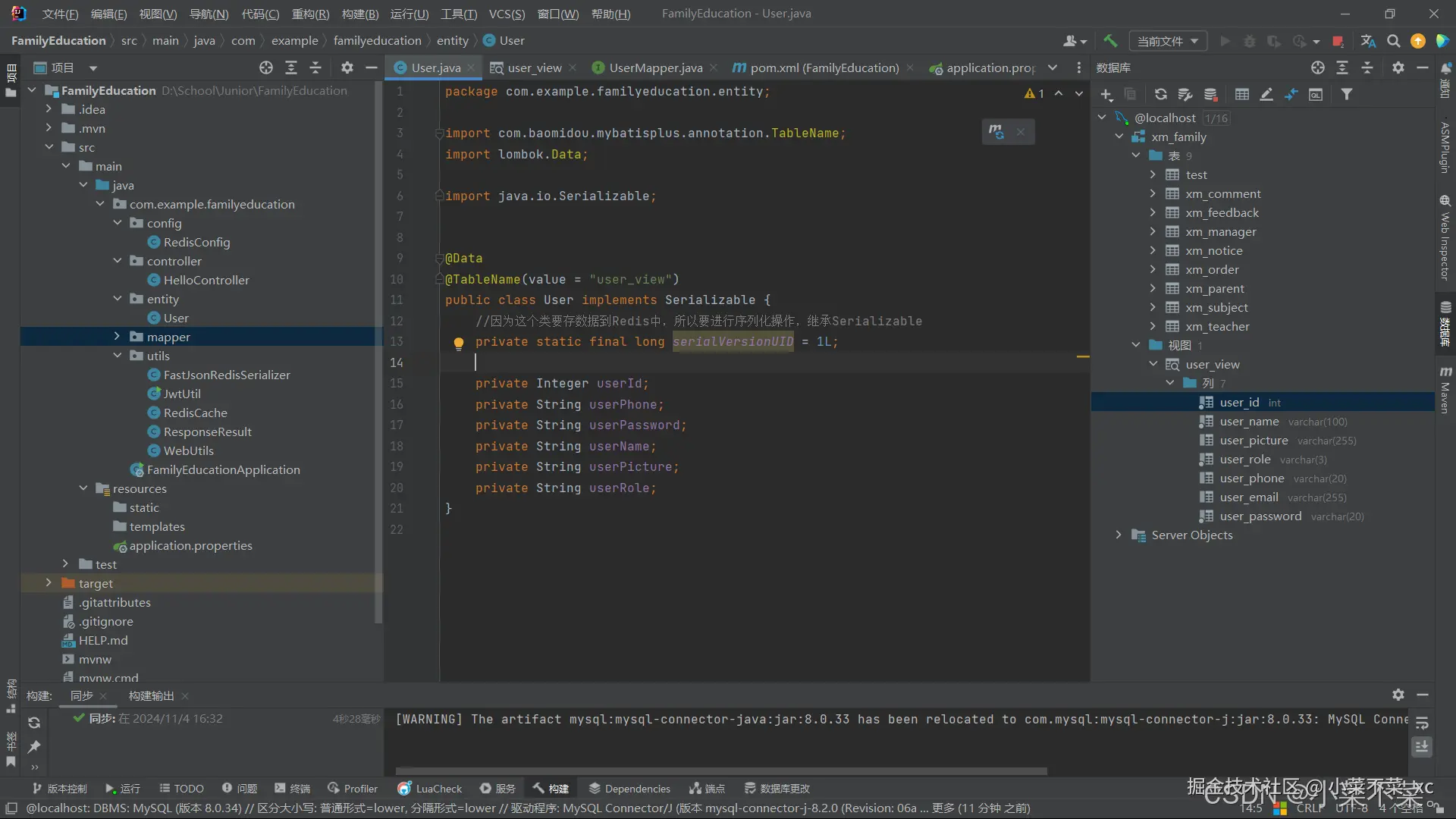Image resolution: width=1456 pixels, height=819 pixels.
Task: Open Search Everywhere magnifier icon
Action: (x=1393, y=41)
